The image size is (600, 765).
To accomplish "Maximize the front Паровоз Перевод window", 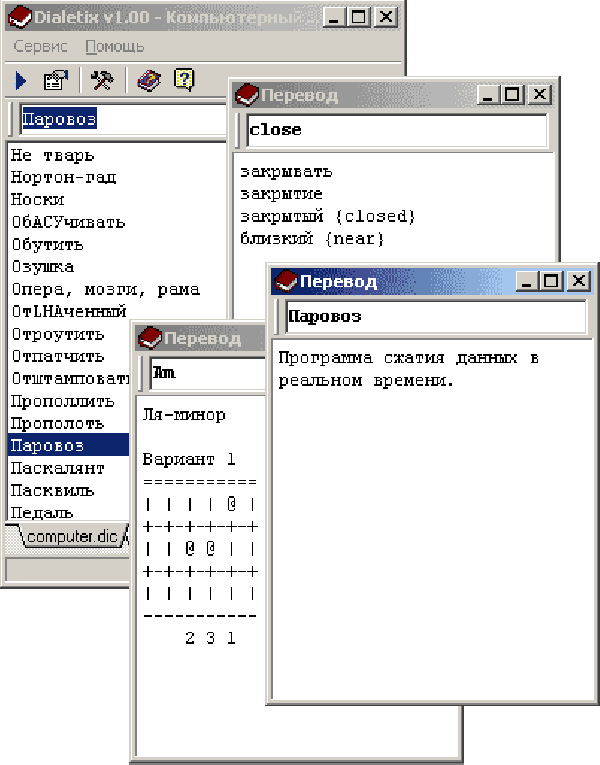I will 551,281.
